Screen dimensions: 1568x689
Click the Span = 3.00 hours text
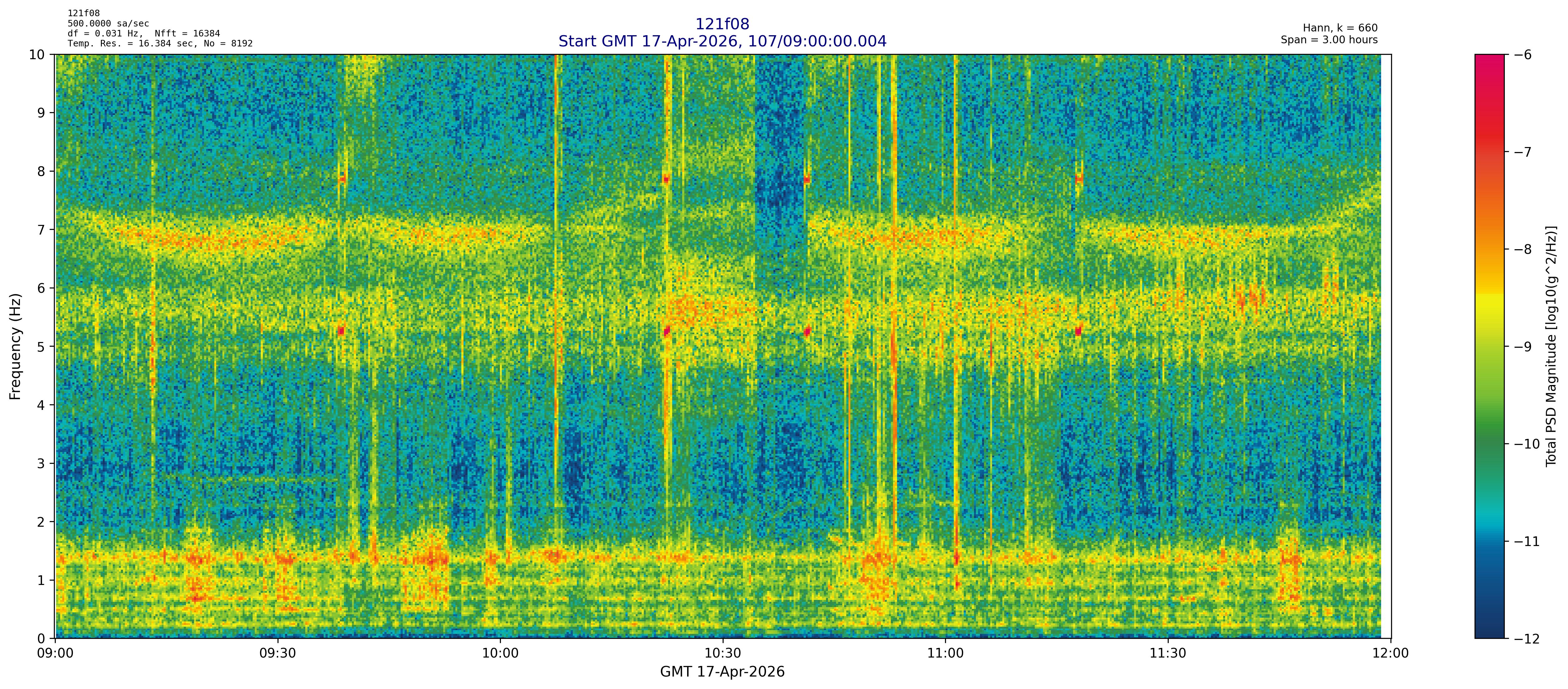coord(1329,40)
